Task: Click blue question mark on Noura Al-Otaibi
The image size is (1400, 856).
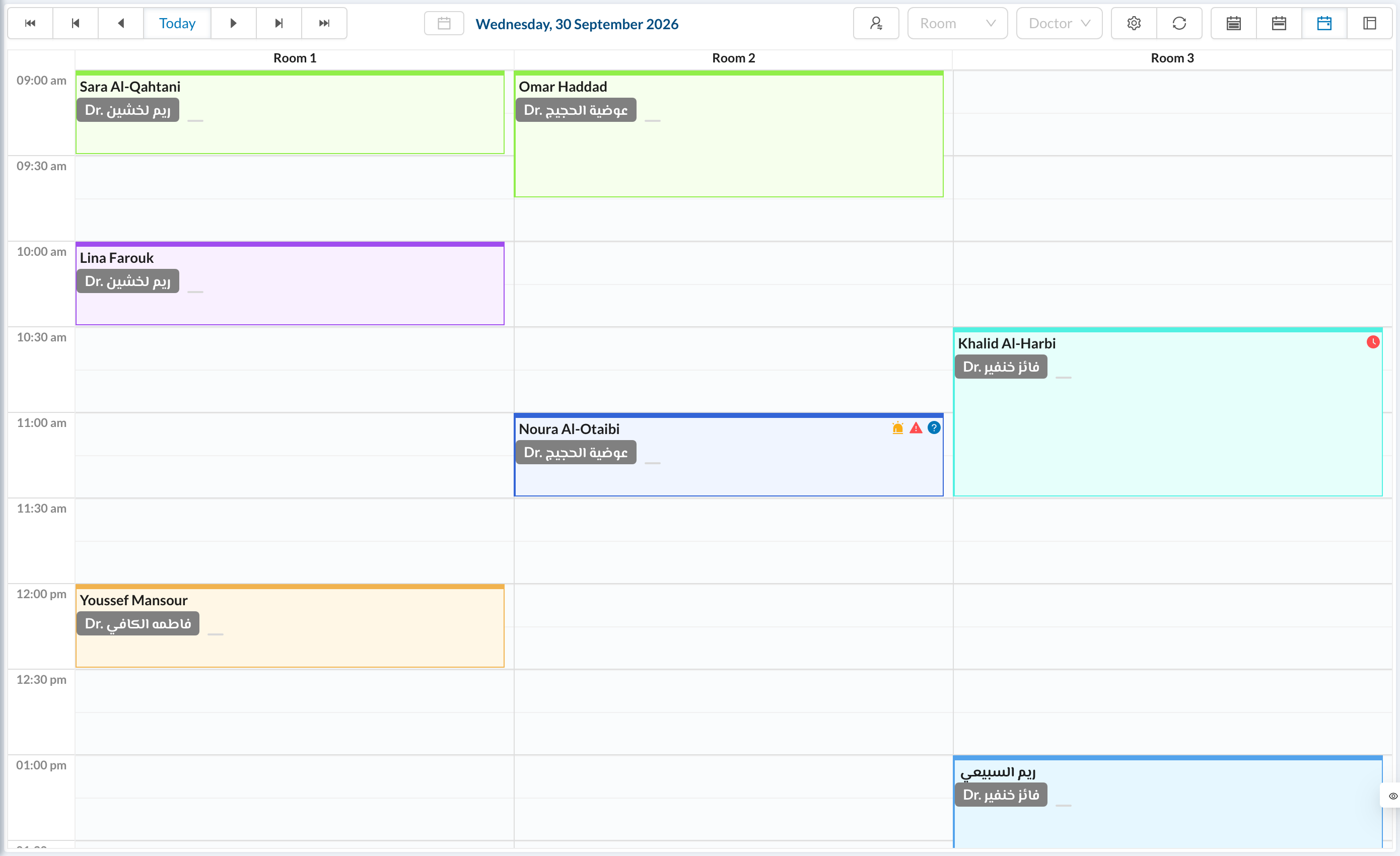Action: point(934,427)
